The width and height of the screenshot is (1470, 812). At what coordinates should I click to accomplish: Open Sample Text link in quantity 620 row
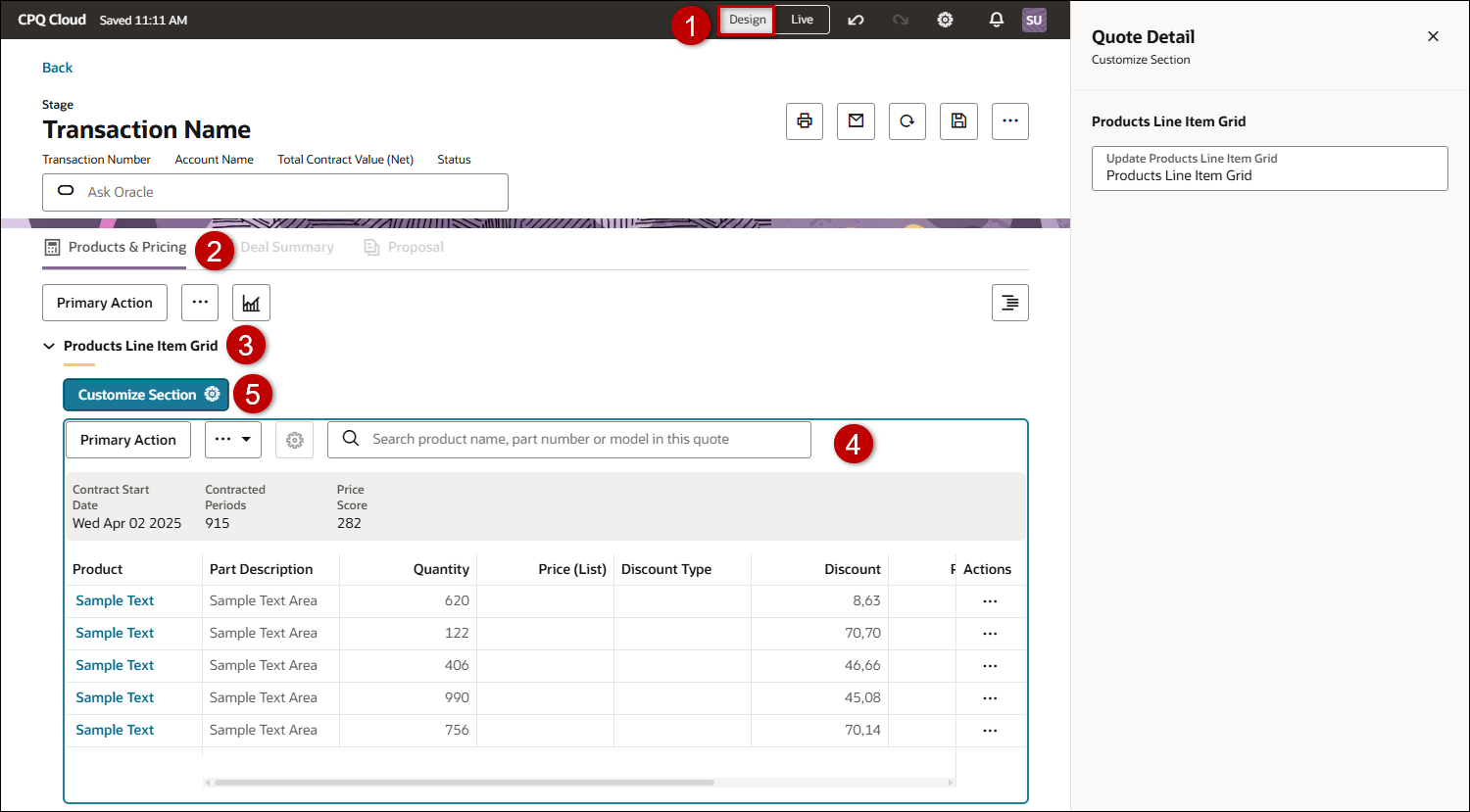pos(115,600)
